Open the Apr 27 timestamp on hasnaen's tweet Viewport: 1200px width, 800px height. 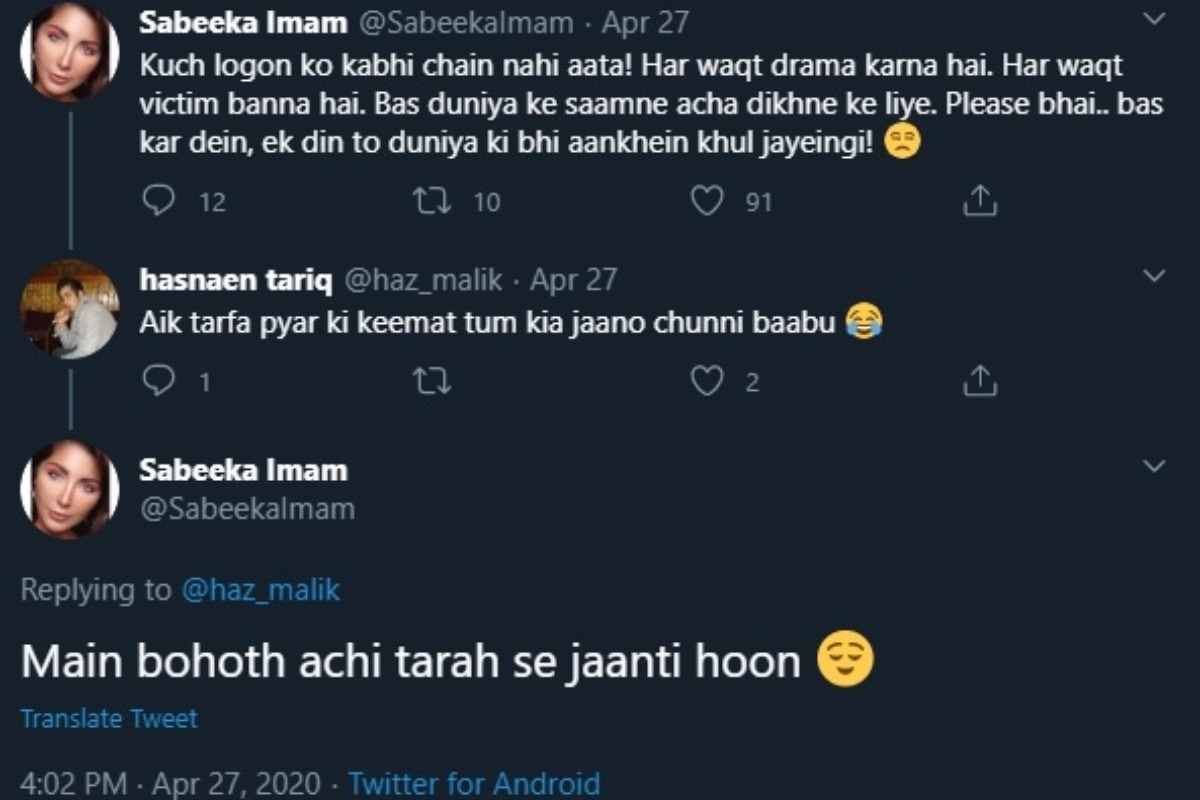pos(573,279)
